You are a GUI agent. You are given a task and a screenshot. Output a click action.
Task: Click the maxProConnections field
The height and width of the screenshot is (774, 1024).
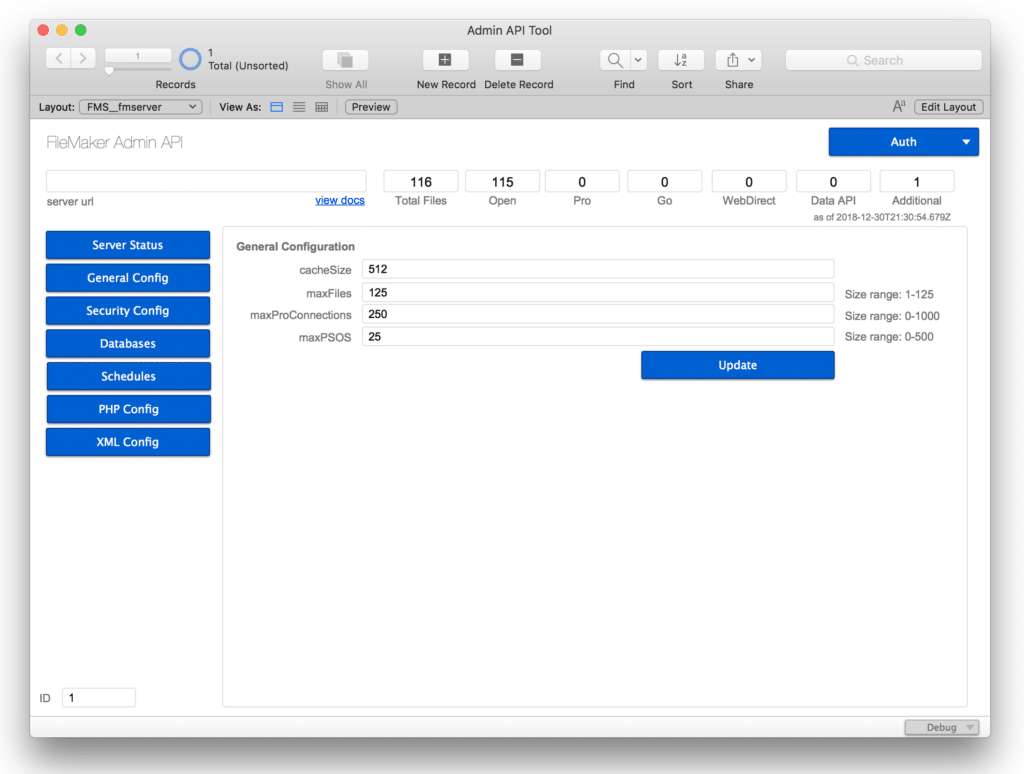tap(598, 314)
